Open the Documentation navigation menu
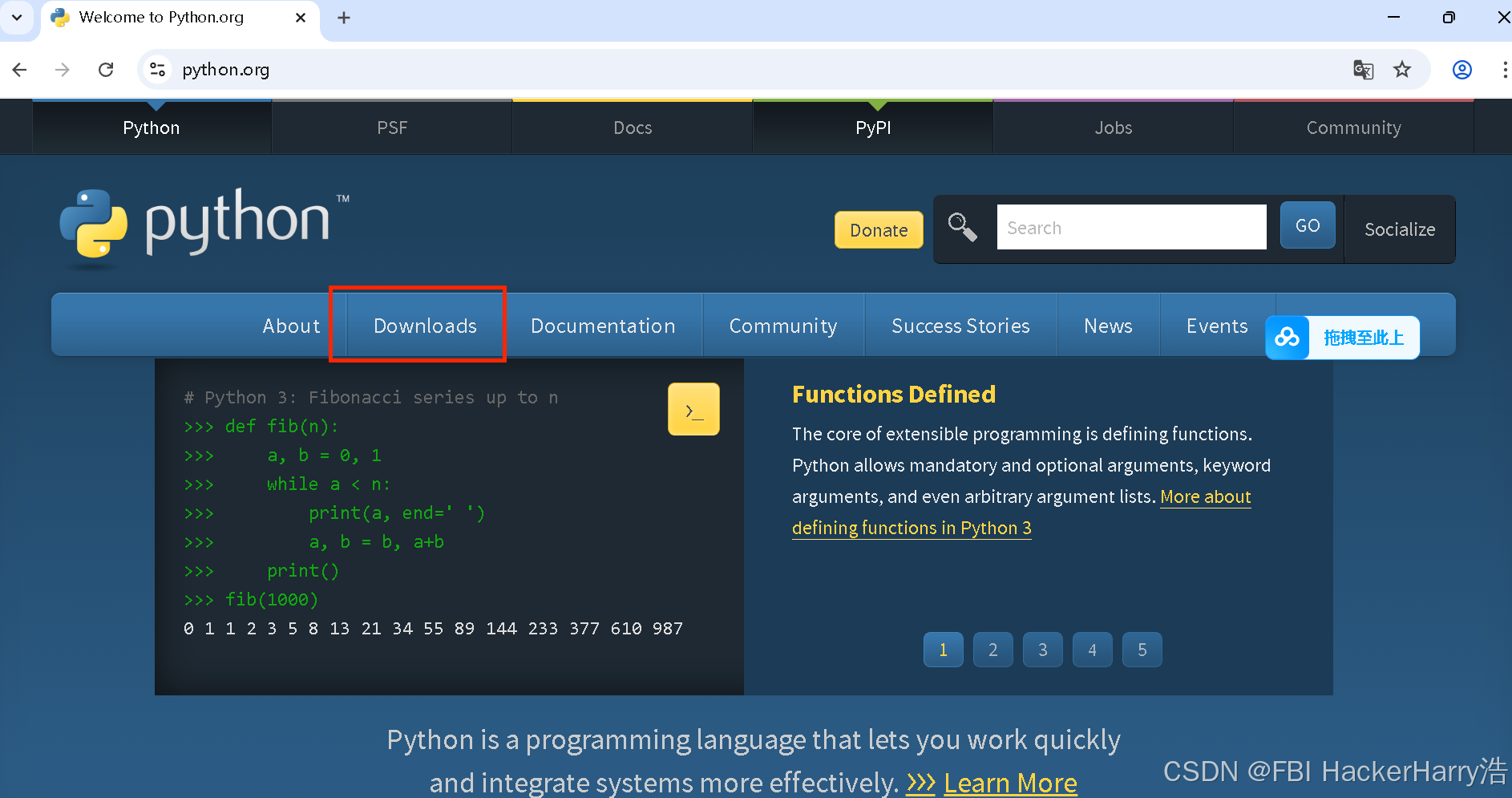1512x798 pixels. tap(603, 326)
